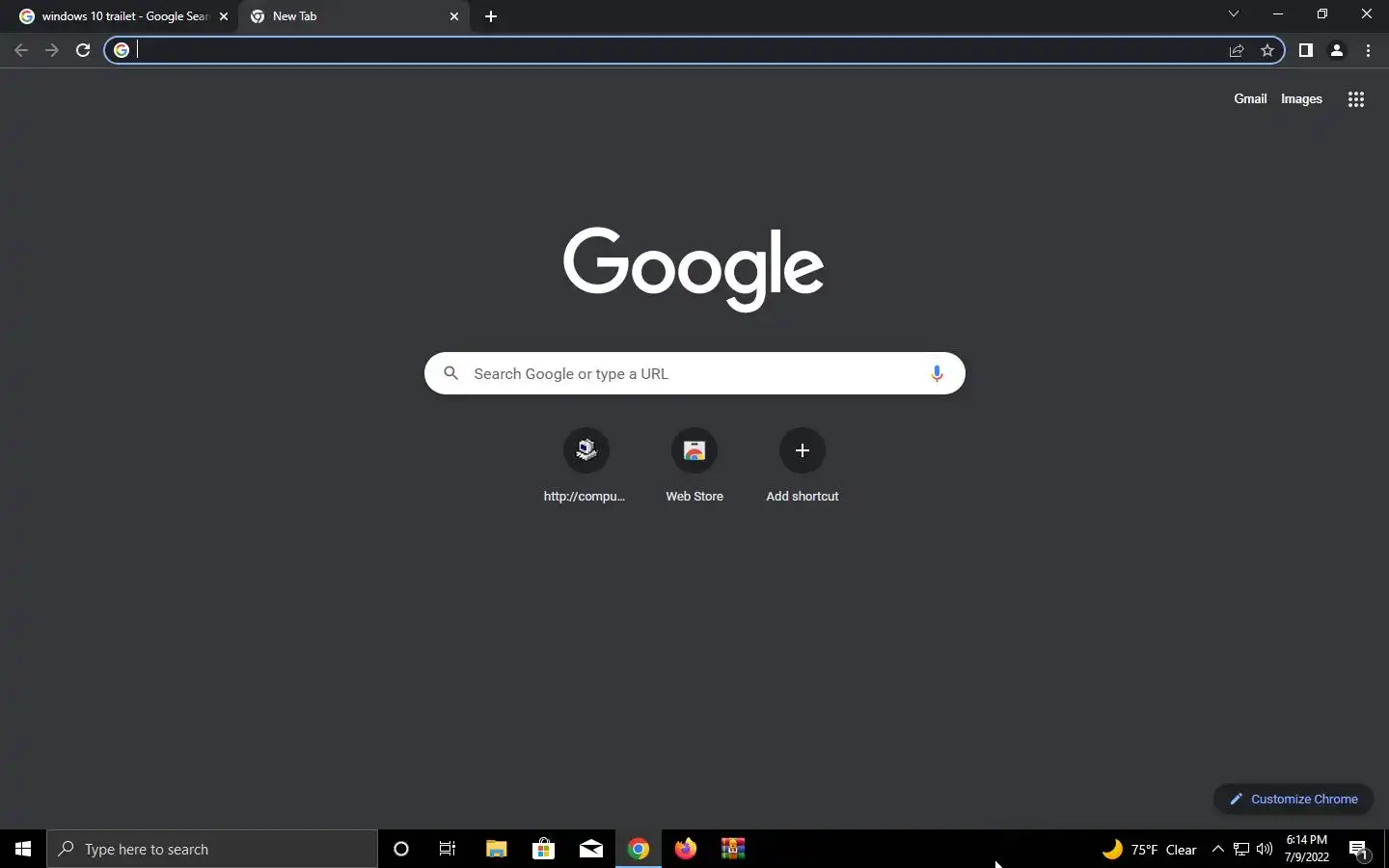Open the http://compu... shortcut

[x=586, y=465]
